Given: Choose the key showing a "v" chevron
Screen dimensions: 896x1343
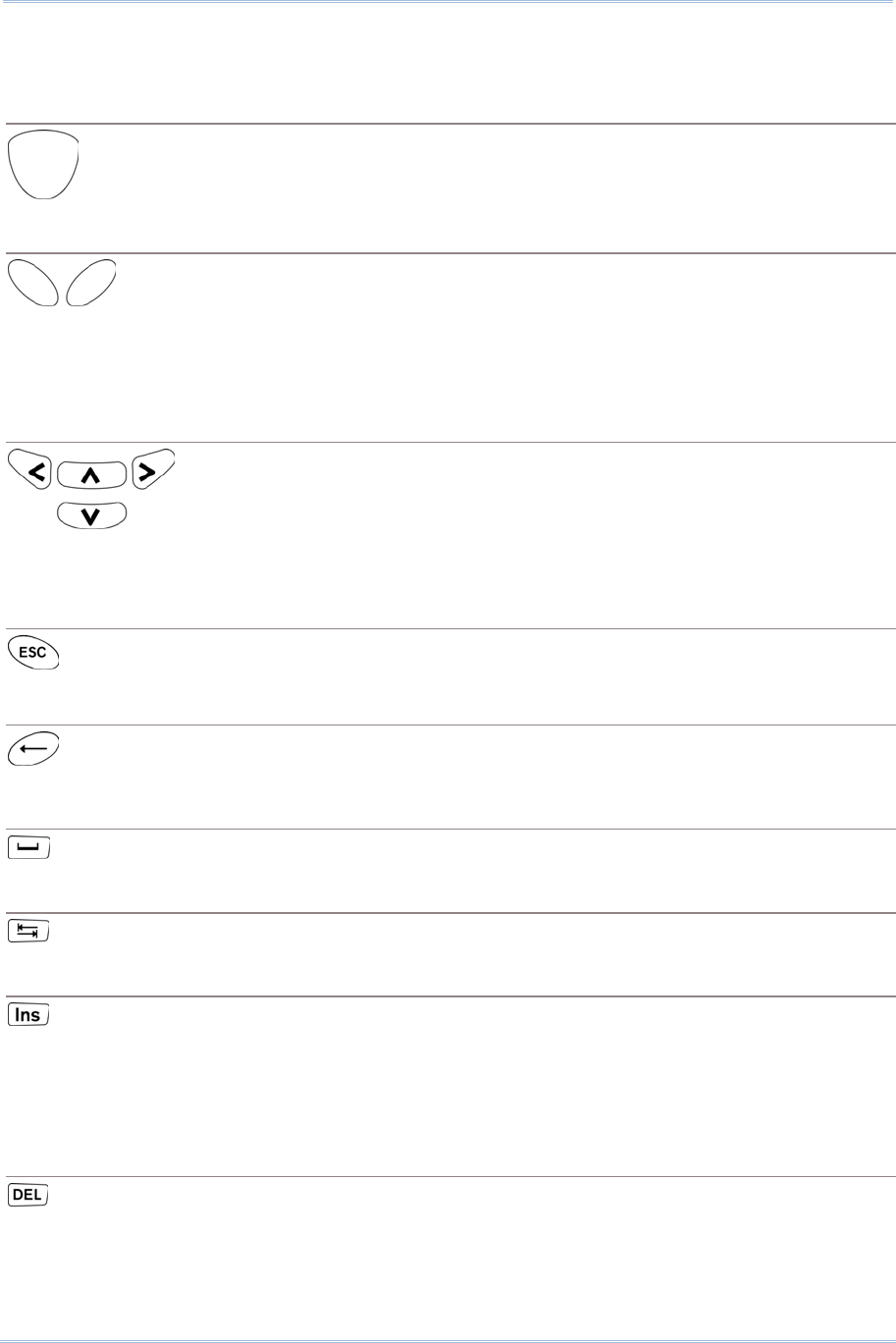Looking at the screenshot, I should click(92, 516).
